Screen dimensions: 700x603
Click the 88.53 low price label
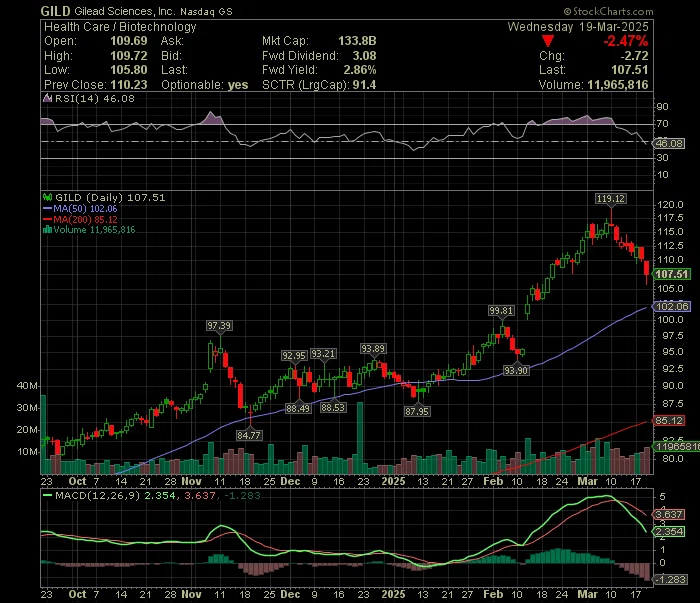[x=333, y=408]
